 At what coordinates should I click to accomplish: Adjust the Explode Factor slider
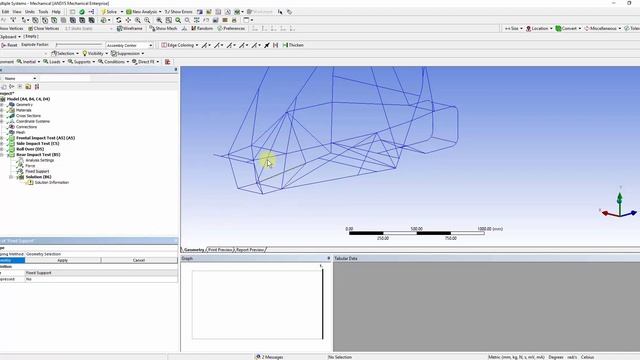79,45
